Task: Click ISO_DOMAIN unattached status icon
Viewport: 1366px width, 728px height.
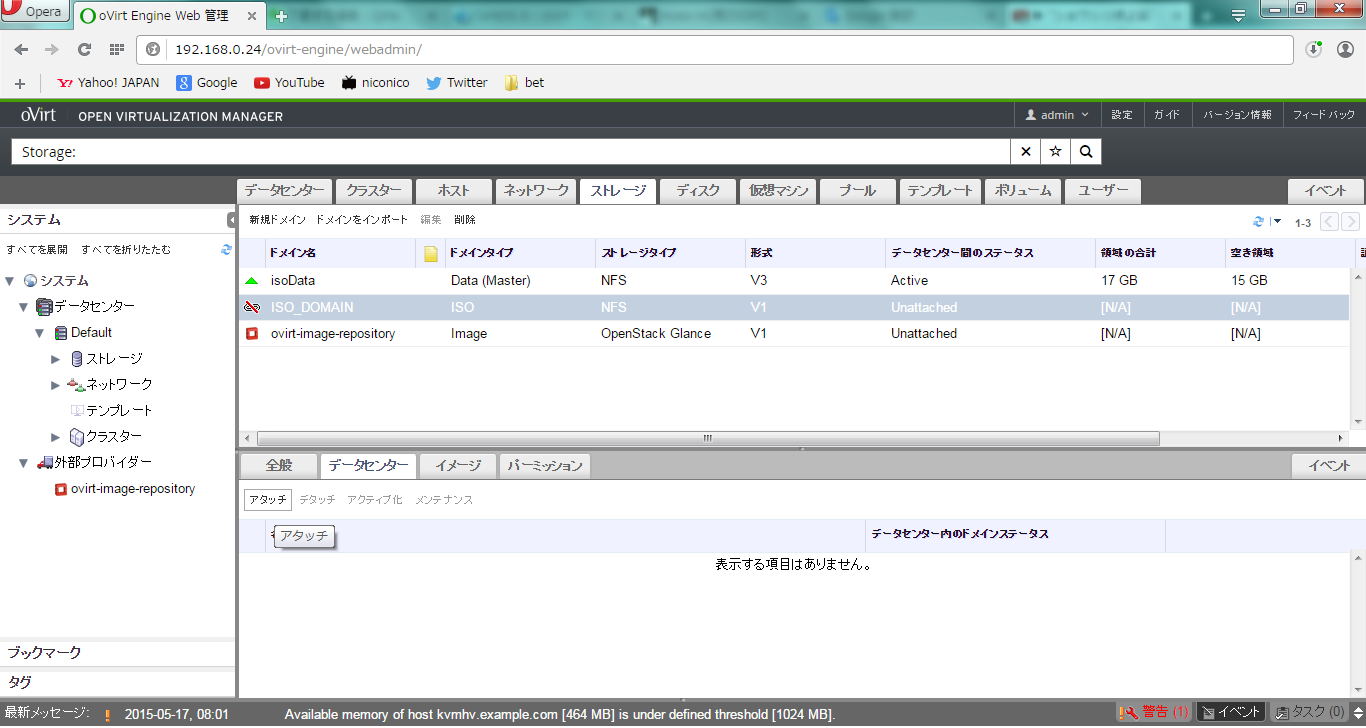Action: [252, 307]
